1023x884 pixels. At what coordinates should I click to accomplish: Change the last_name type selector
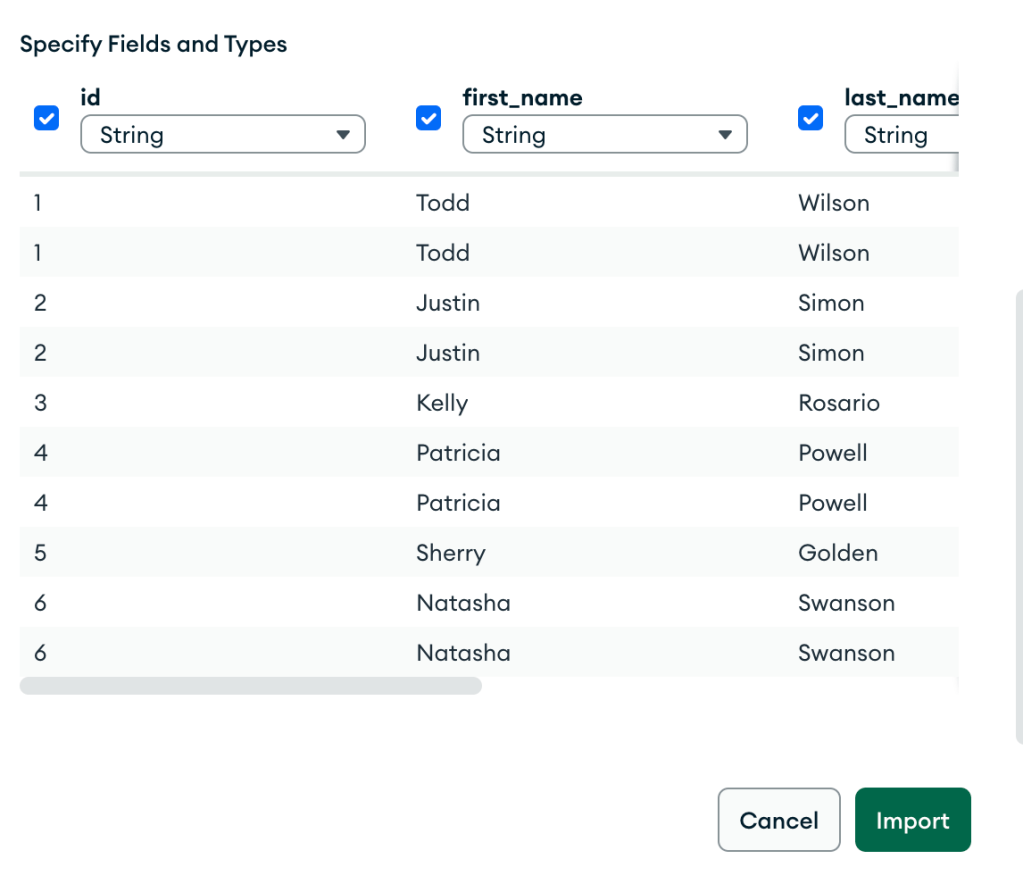(x=899, y=135)
